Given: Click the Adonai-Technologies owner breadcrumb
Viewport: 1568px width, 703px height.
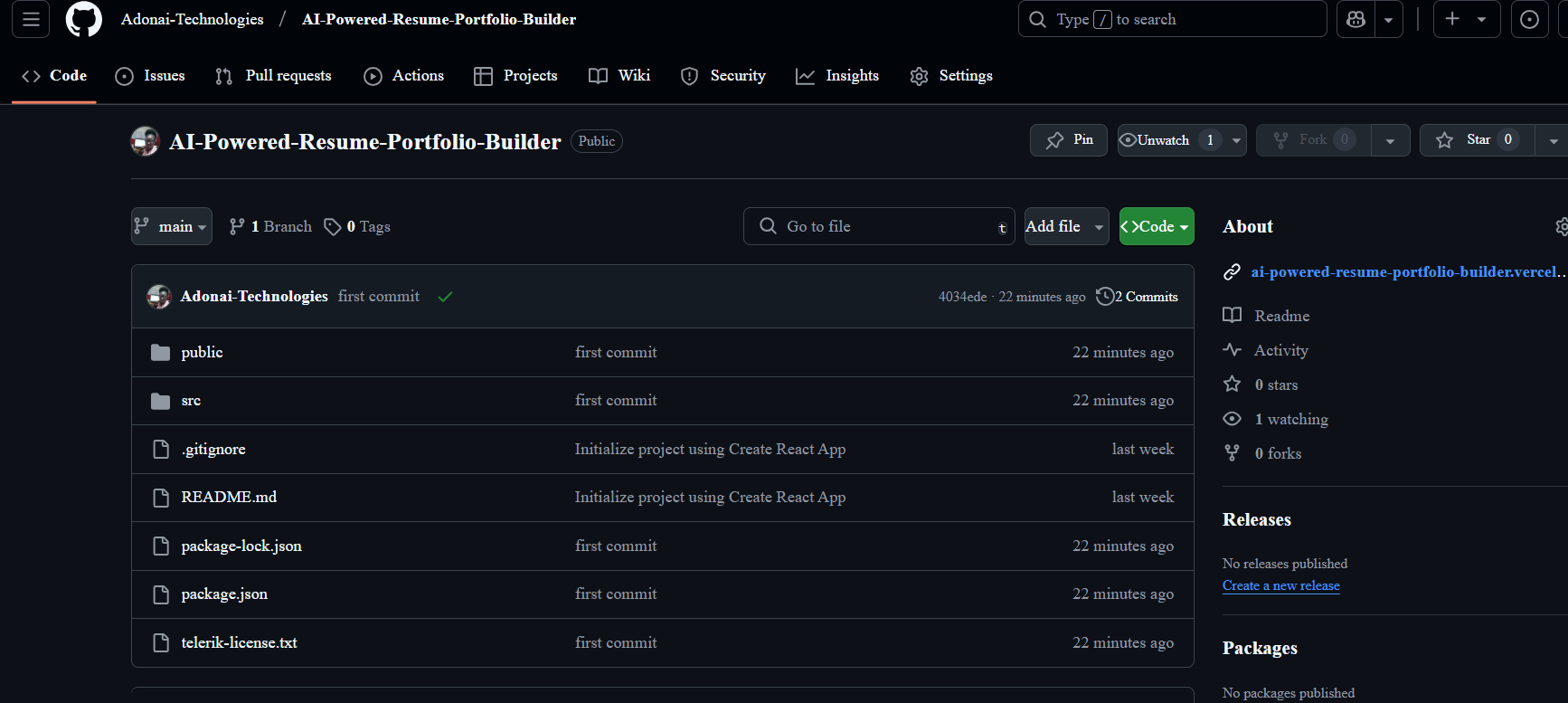Looking at the screenshot, I should pos(193,19).
